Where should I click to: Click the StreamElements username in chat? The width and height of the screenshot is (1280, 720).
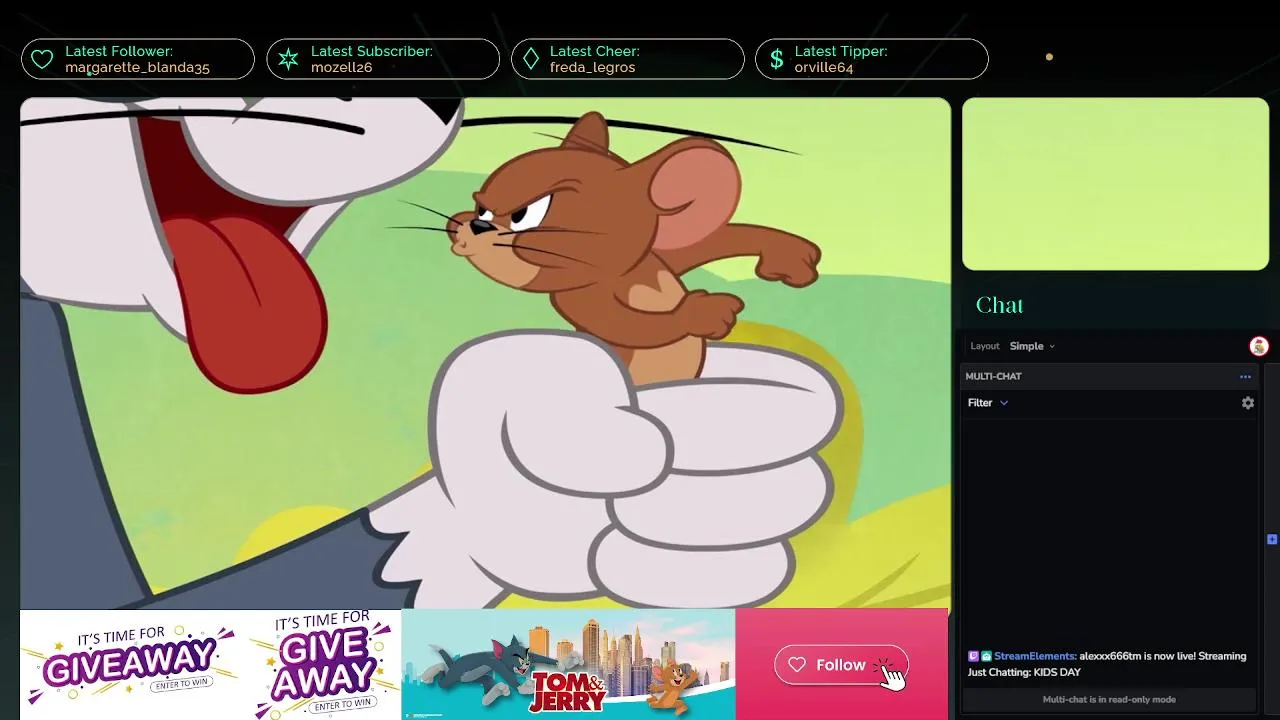(1035, 656)
